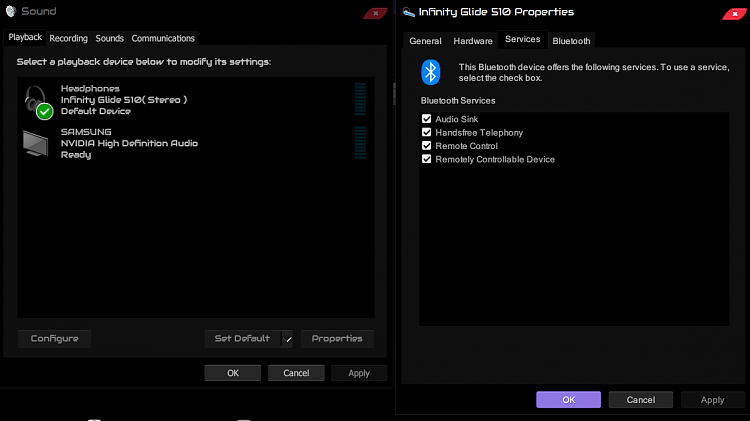Toggle Remotely Controllable Device checkbox
Screen dimensions: 750x421
427,159
